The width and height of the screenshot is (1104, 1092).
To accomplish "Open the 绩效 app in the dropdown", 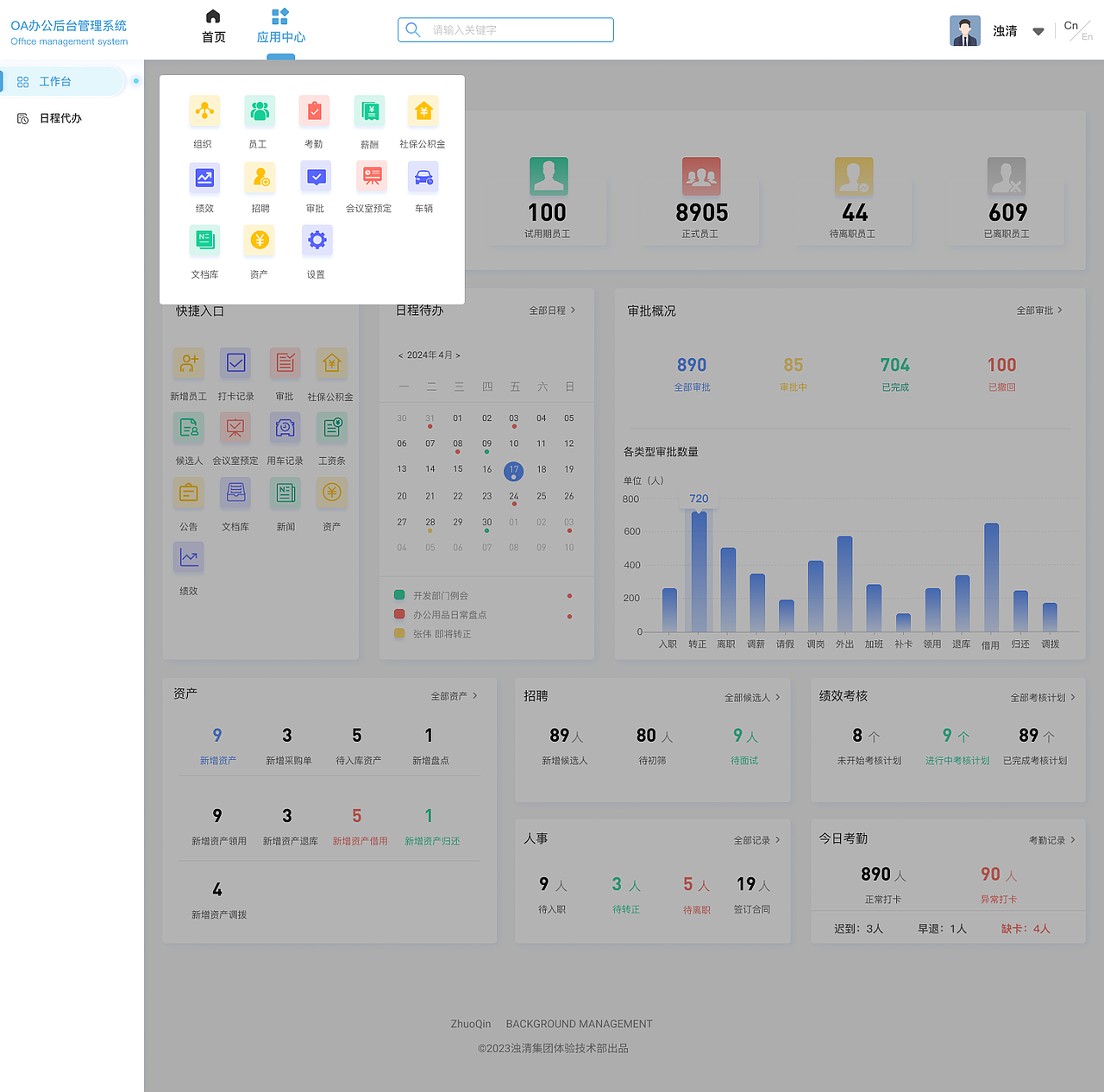I will click(204, 178).
